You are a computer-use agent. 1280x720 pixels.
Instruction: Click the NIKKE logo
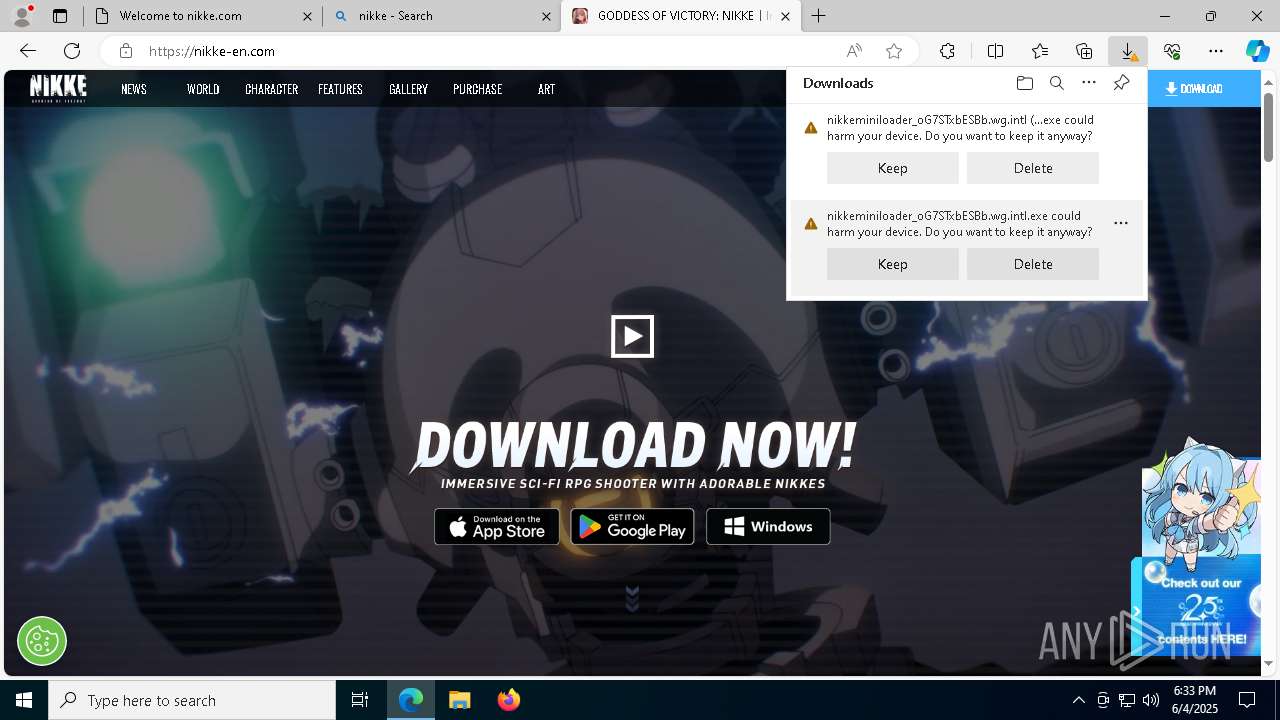click(x=58, y=88)
